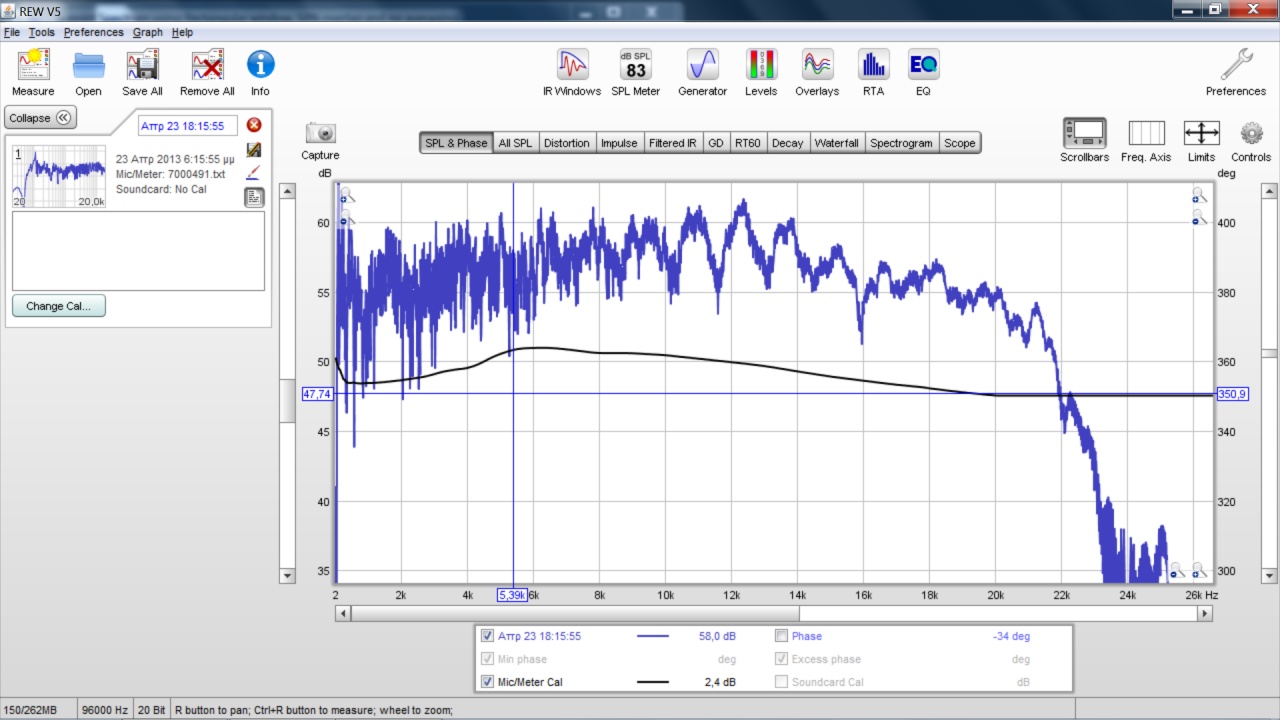Toggle the Phase trace checkbox
This screenshot has height=720, width=1280.
782,636
